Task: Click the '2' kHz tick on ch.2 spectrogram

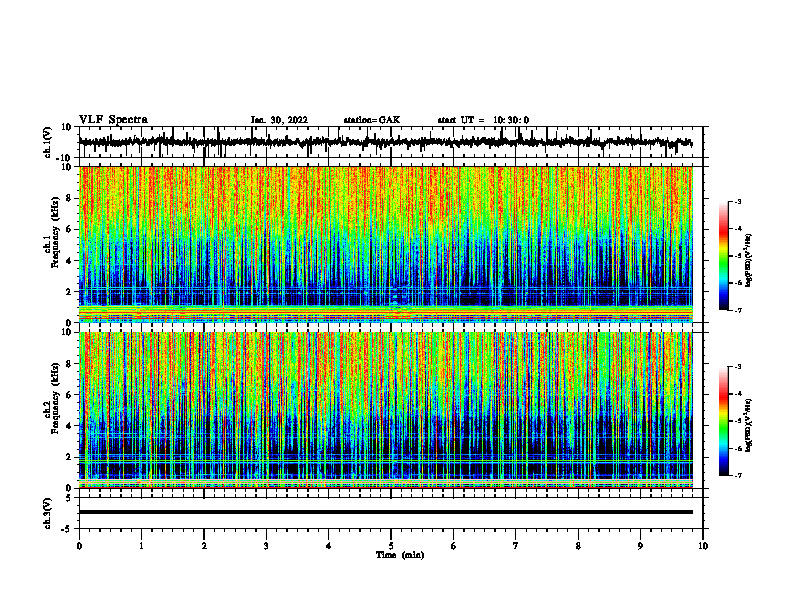Action: click(x=69, y=457)
